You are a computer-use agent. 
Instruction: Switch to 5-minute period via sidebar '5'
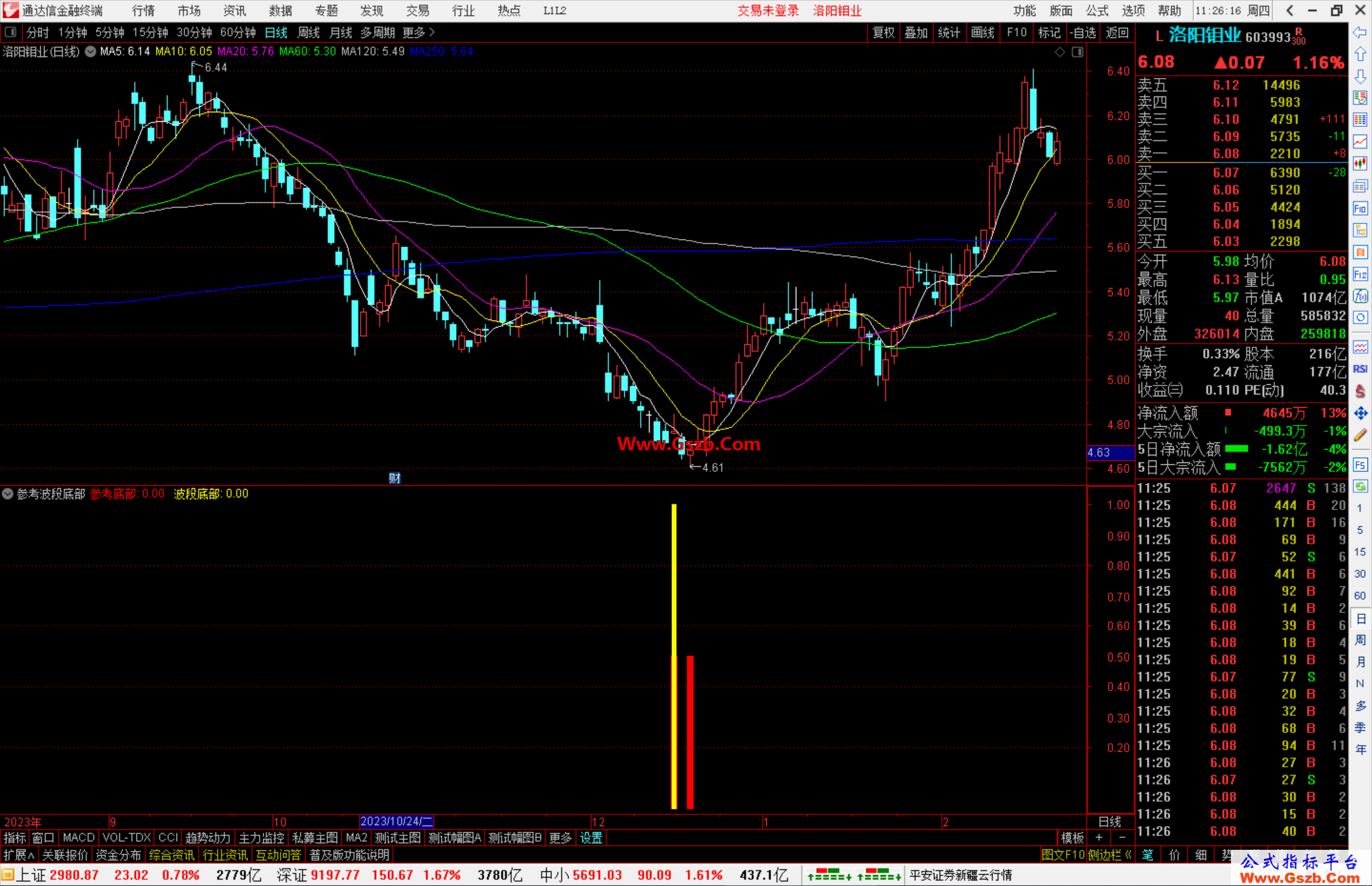1359,530
